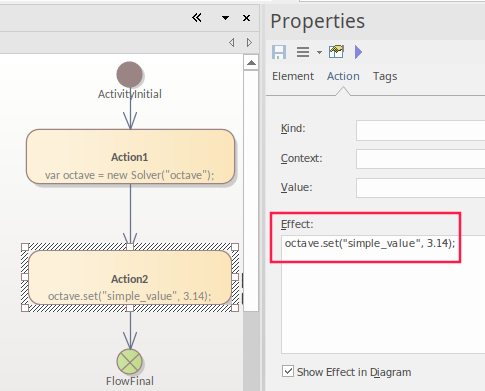
Task: Click the diagram scrollbar up arrow
Action: pyautogui.click(x=251, y=63)
